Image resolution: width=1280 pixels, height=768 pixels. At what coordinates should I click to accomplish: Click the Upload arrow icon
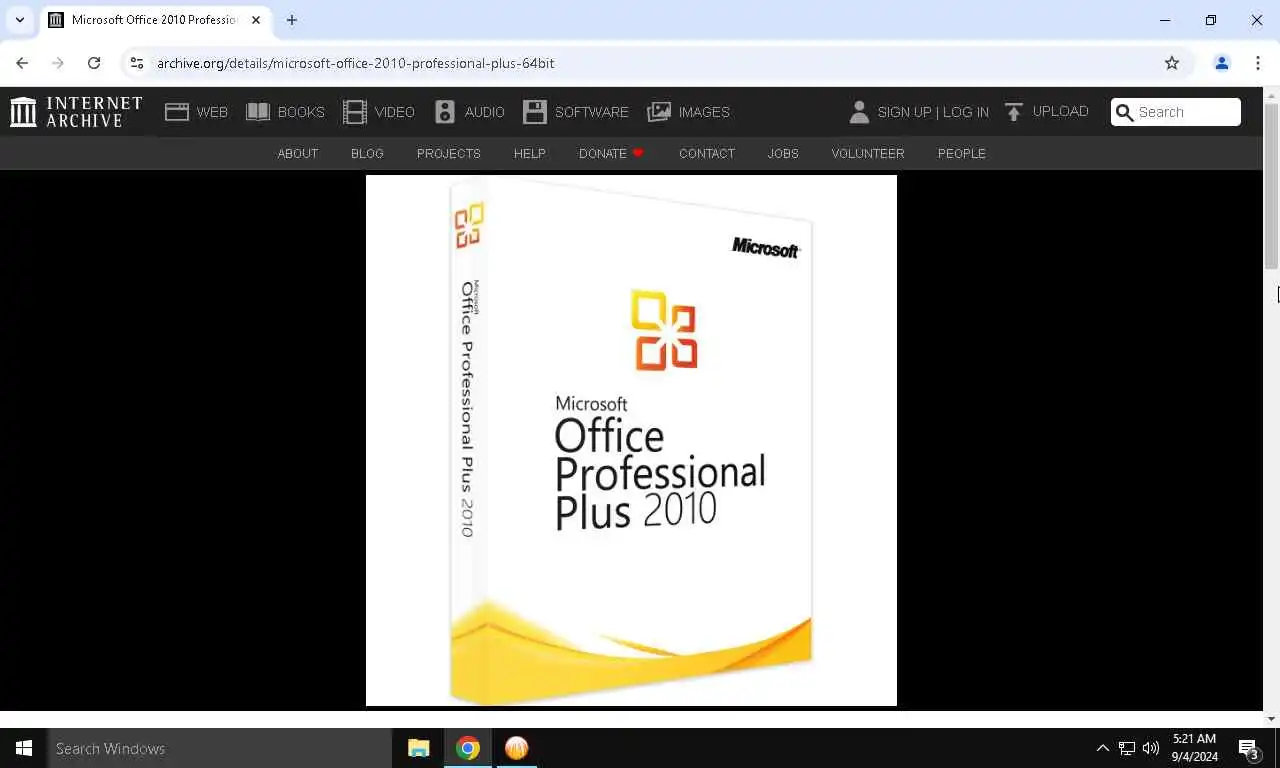tap(1013, 112)
